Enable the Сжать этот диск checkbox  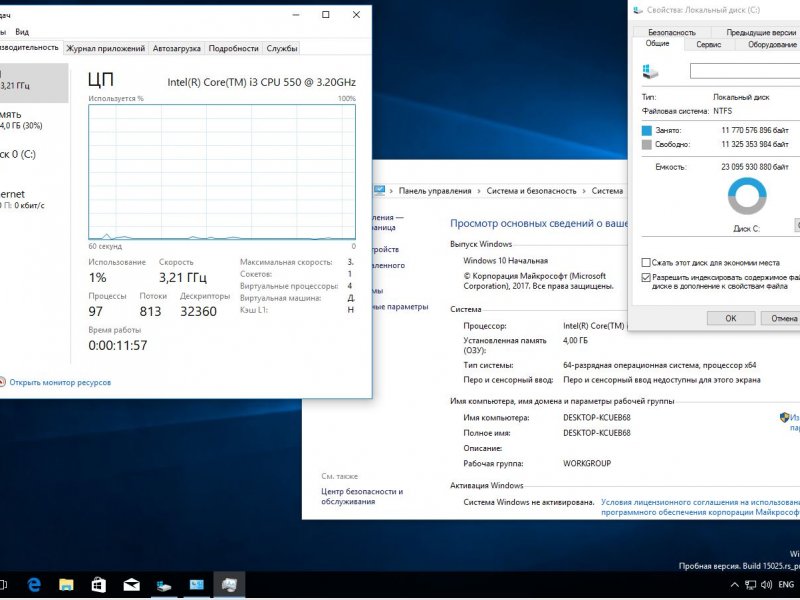(x=646, y=262)
